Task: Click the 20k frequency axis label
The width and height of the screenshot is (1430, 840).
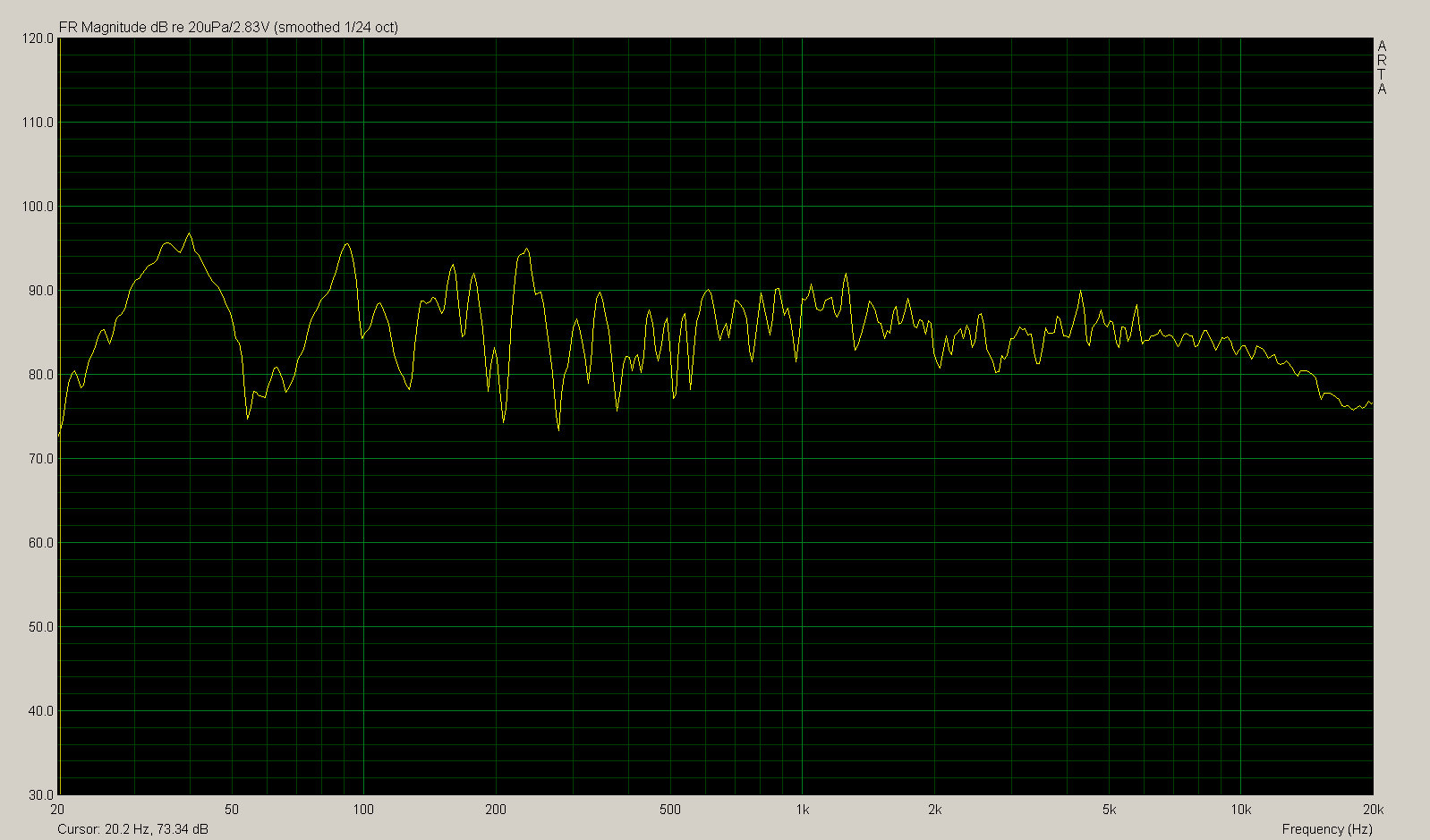Action: click(x=1373, y=810)
